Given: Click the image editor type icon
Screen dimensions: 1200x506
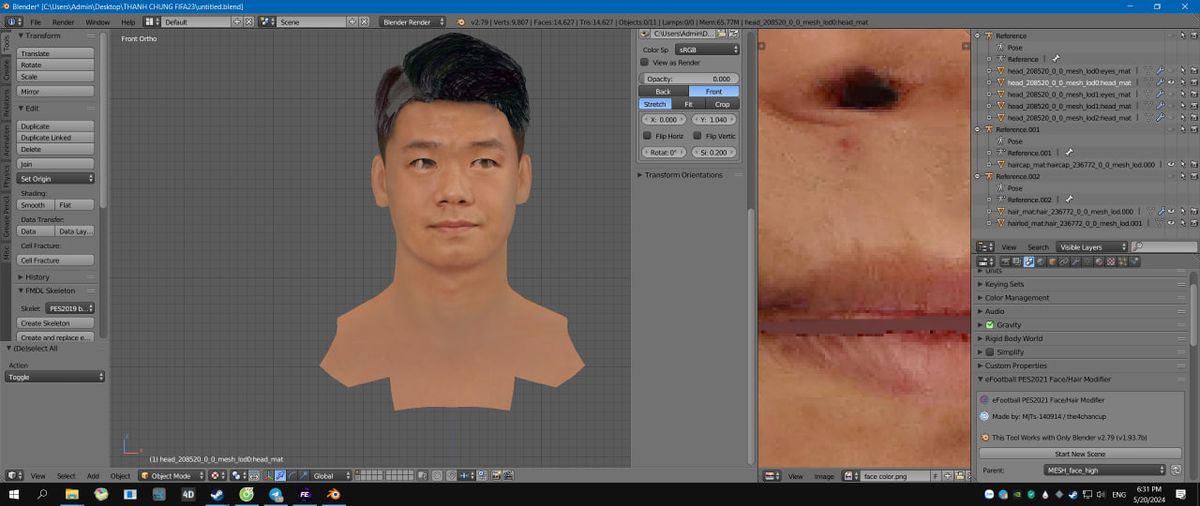Looking at the screenshot, I should [x=771, y=476].
